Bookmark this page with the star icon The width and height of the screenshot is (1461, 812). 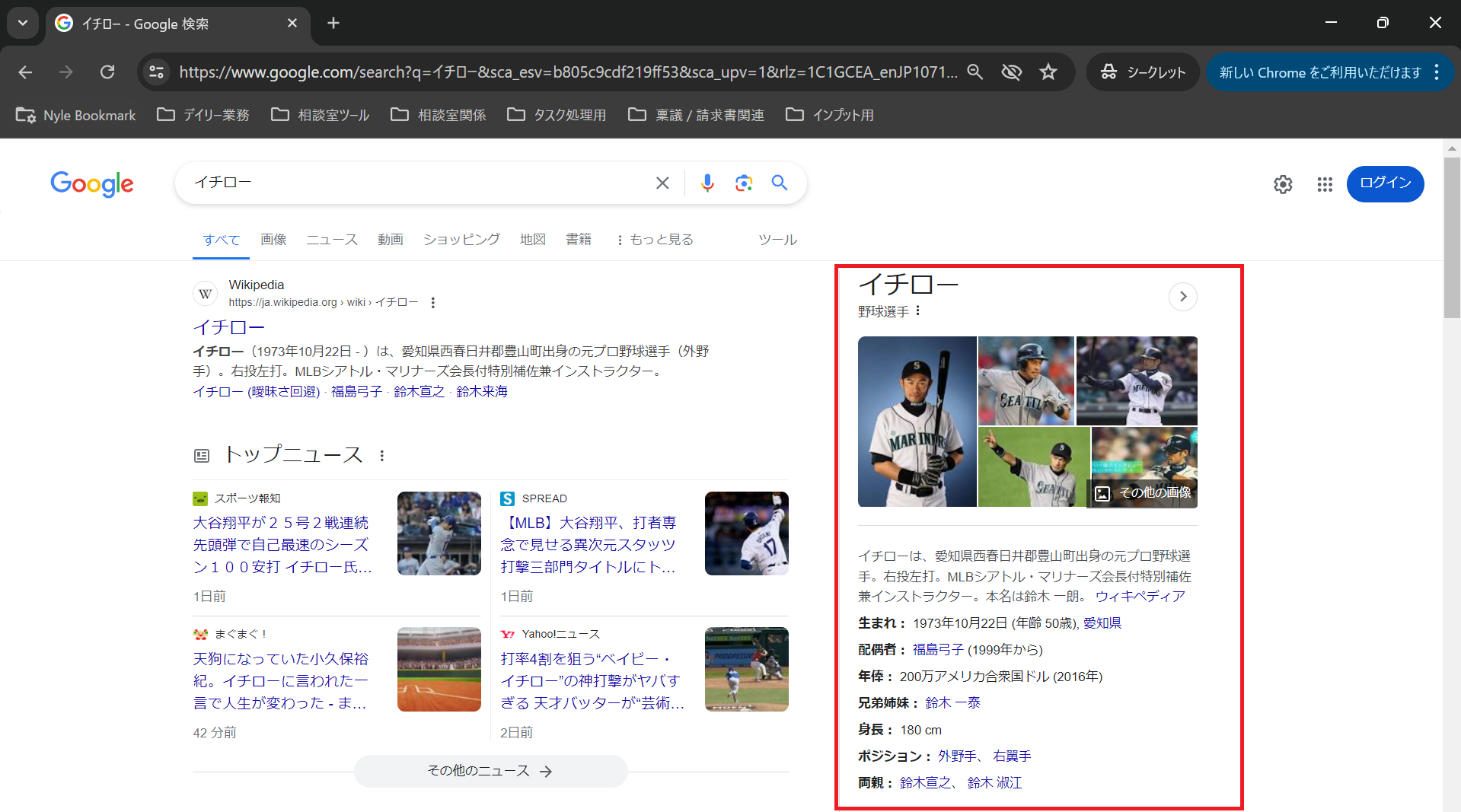point(1048,72)
